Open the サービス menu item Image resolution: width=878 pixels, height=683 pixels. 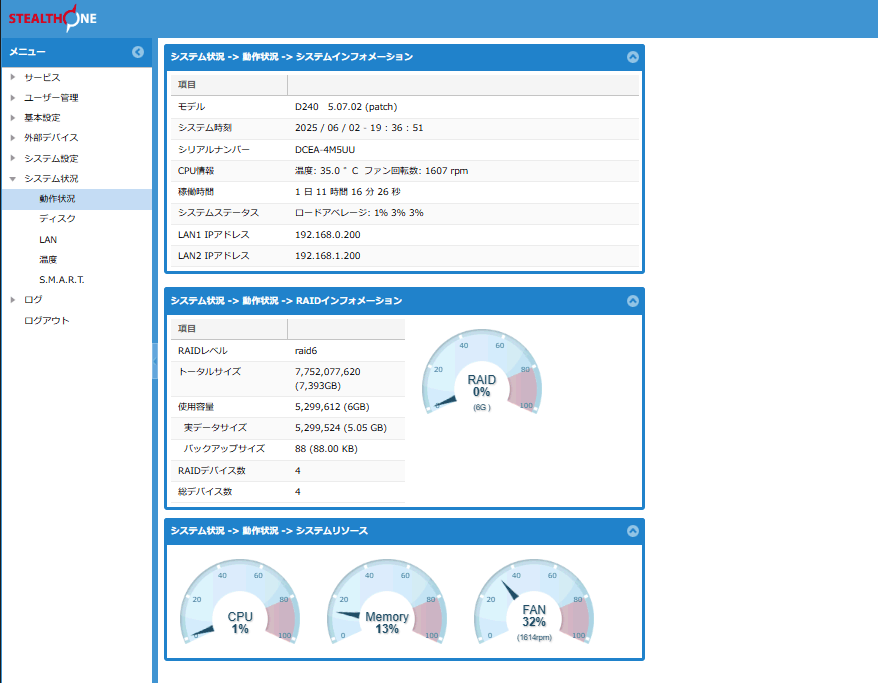coord(42,77)
